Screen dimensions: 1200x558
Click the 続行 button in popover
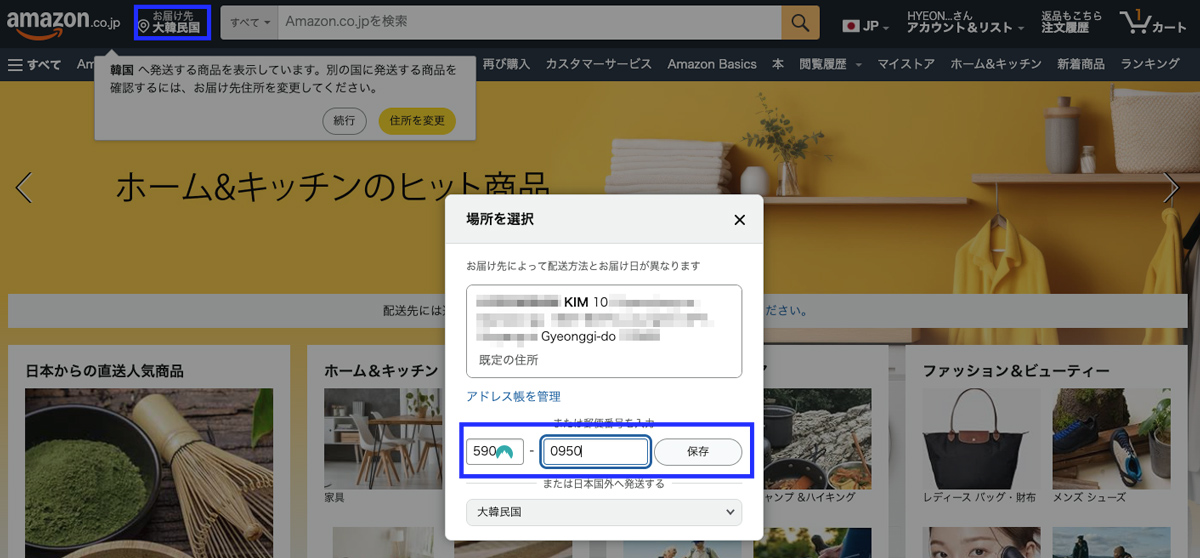tap(344, 121)
